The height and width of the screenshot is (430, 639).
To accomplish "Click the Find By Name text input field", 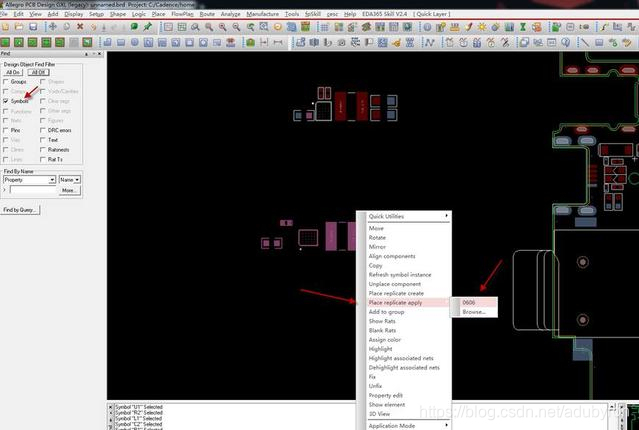I will (33, 190).
